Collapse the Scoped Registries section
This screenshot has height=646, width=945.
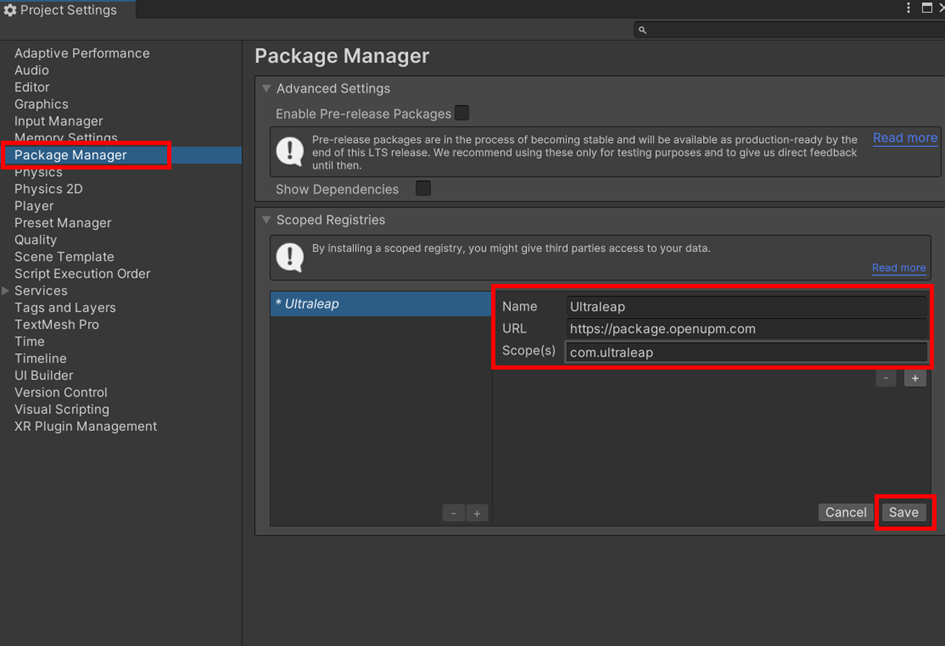tap(266, 220)
